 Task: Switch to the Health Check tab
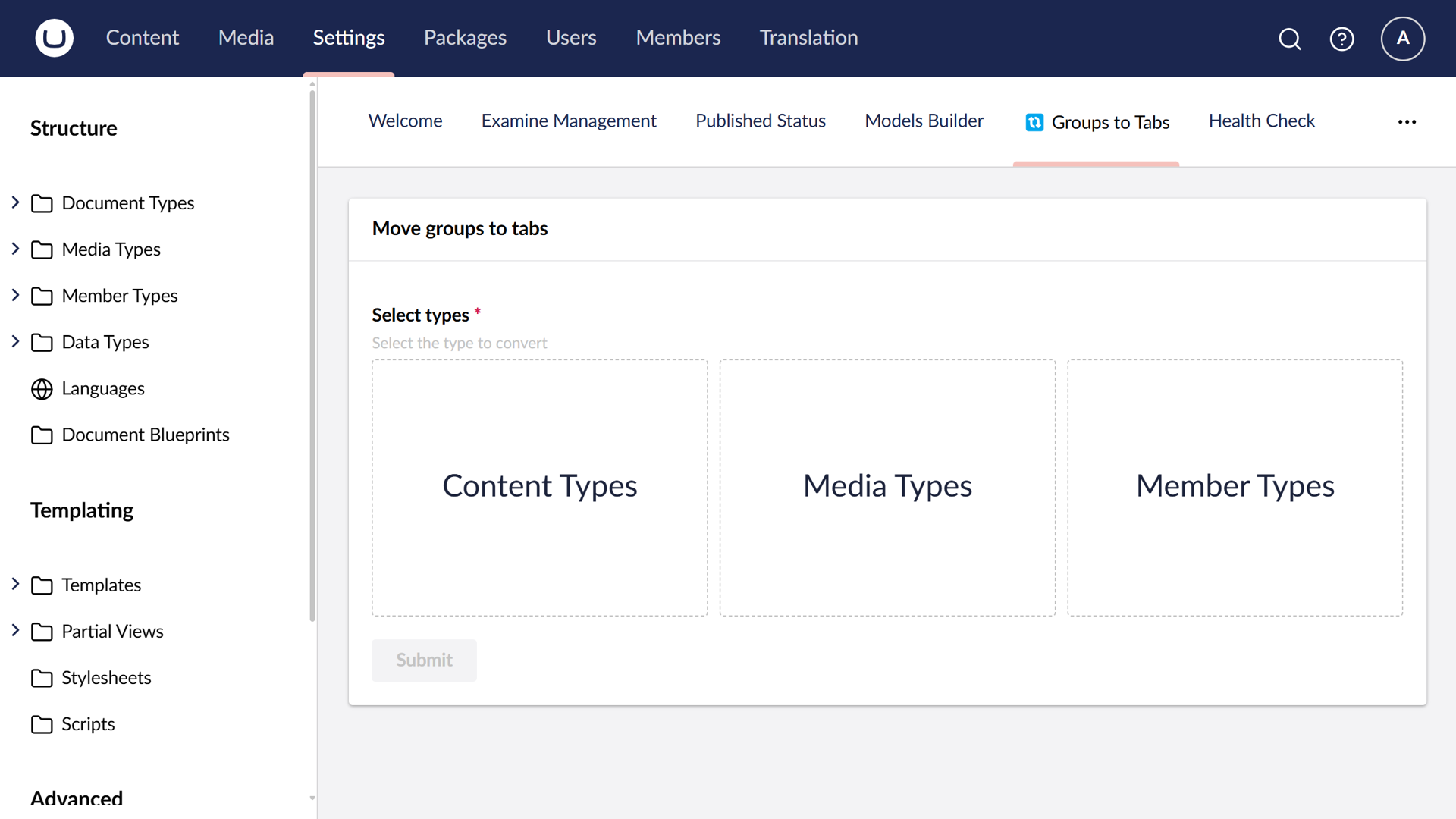click(1262, 120)
